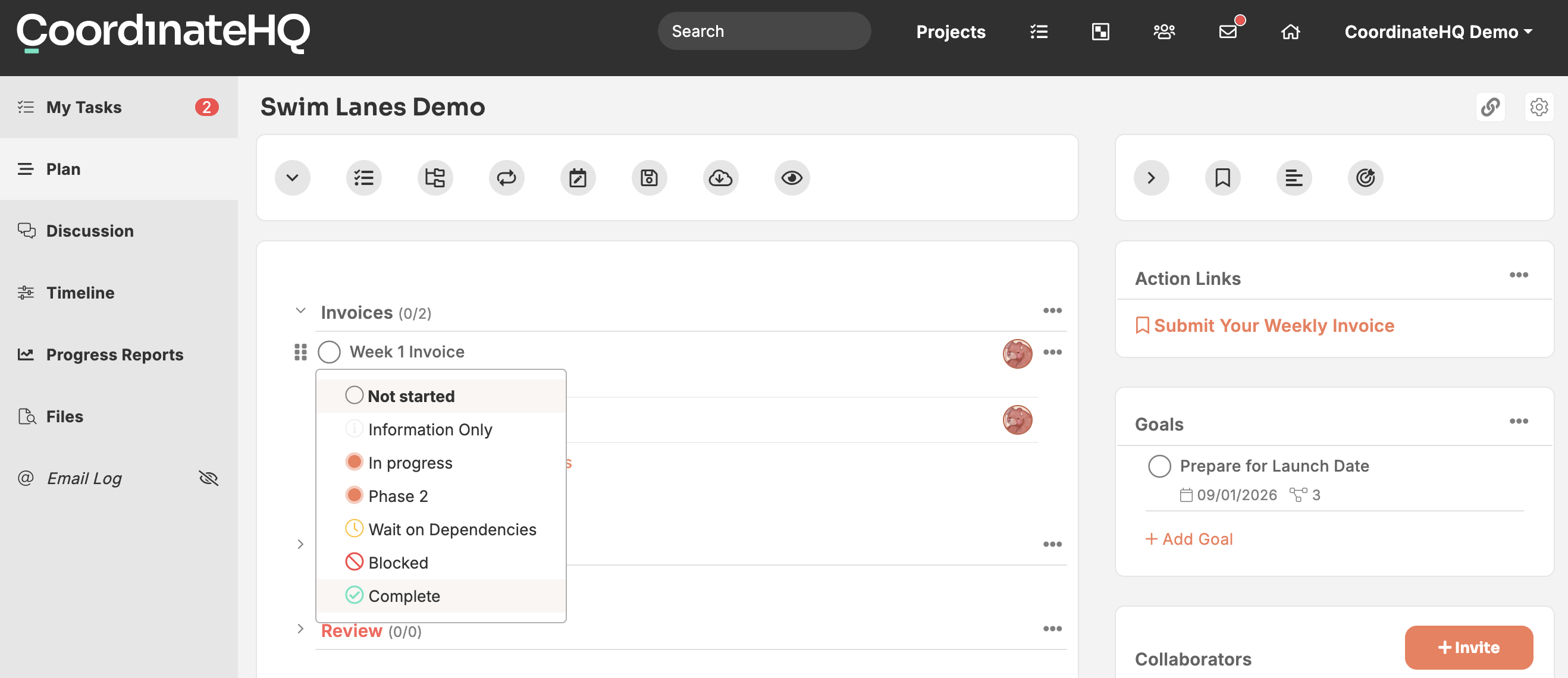Focus the Search field
The height and width of the screenshot is (678, 1568).
(764, 31)
